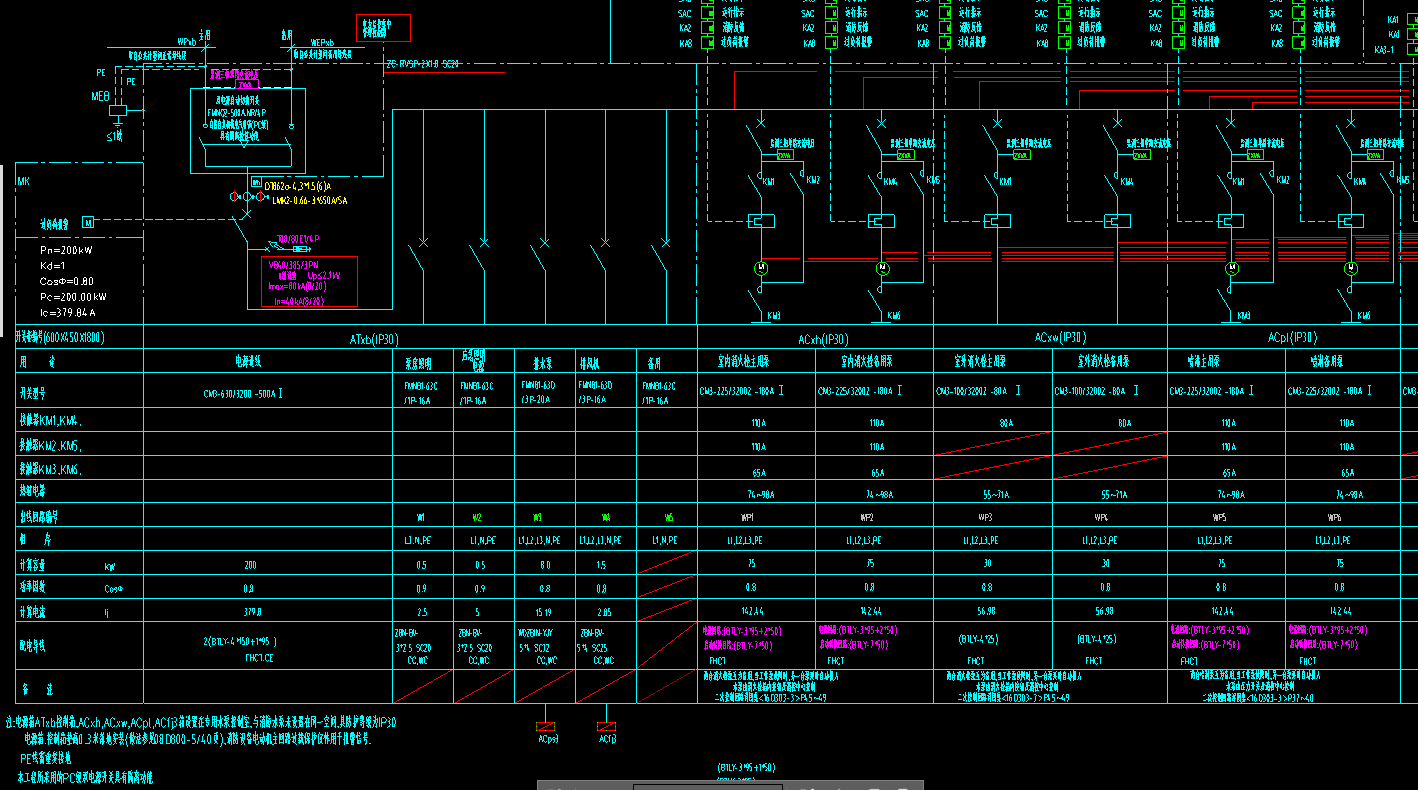The image size is (1418, 790).
Task: Select circuit number WP5
Action: click(x=1218, y=518)
